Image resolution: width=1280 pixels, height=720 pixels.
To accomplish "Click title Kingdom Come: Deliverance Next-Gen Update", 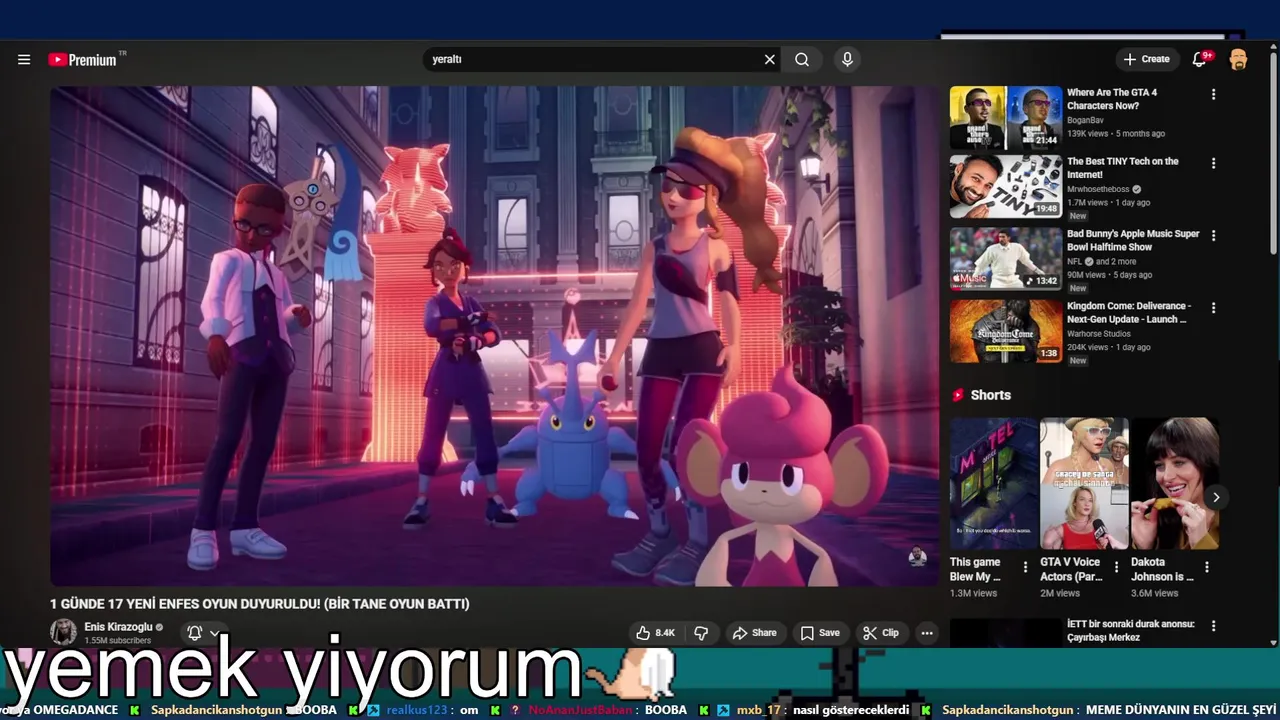I will tap(1129, 313).
